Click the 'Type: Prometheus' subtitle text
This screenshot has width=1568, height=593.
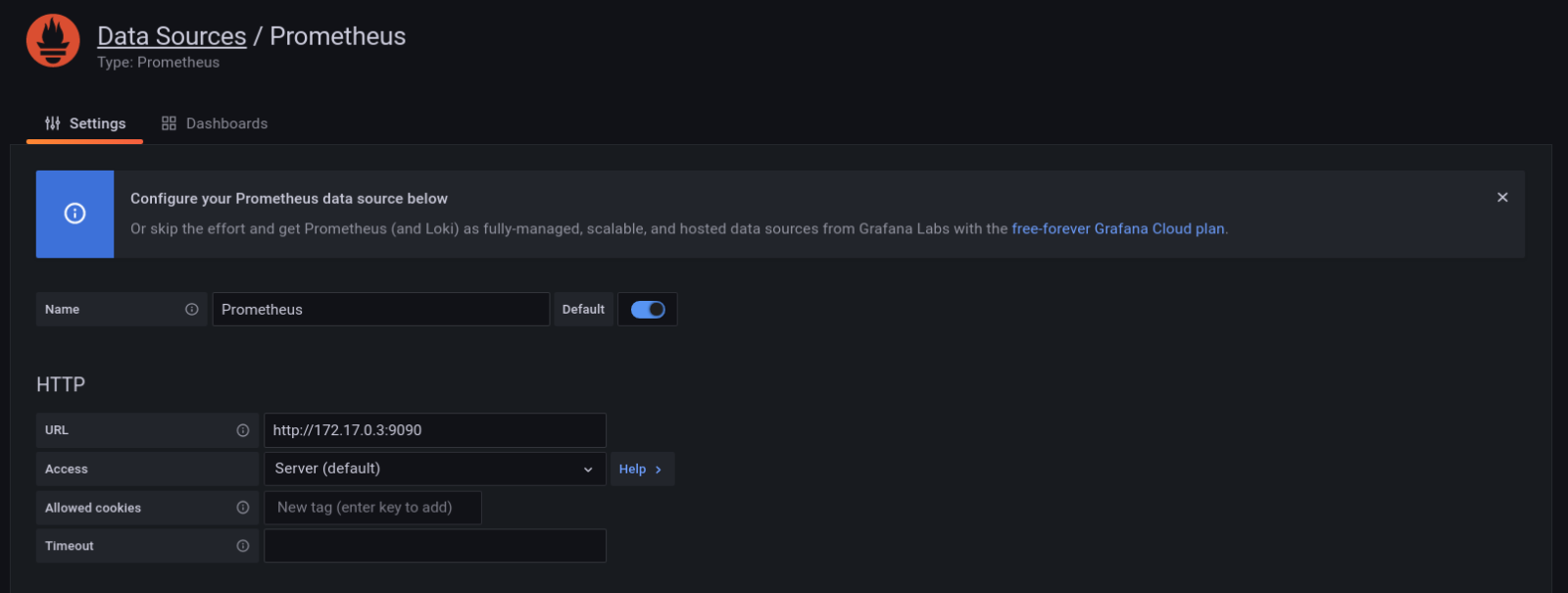pyautogui.click(x=158, y=63)
